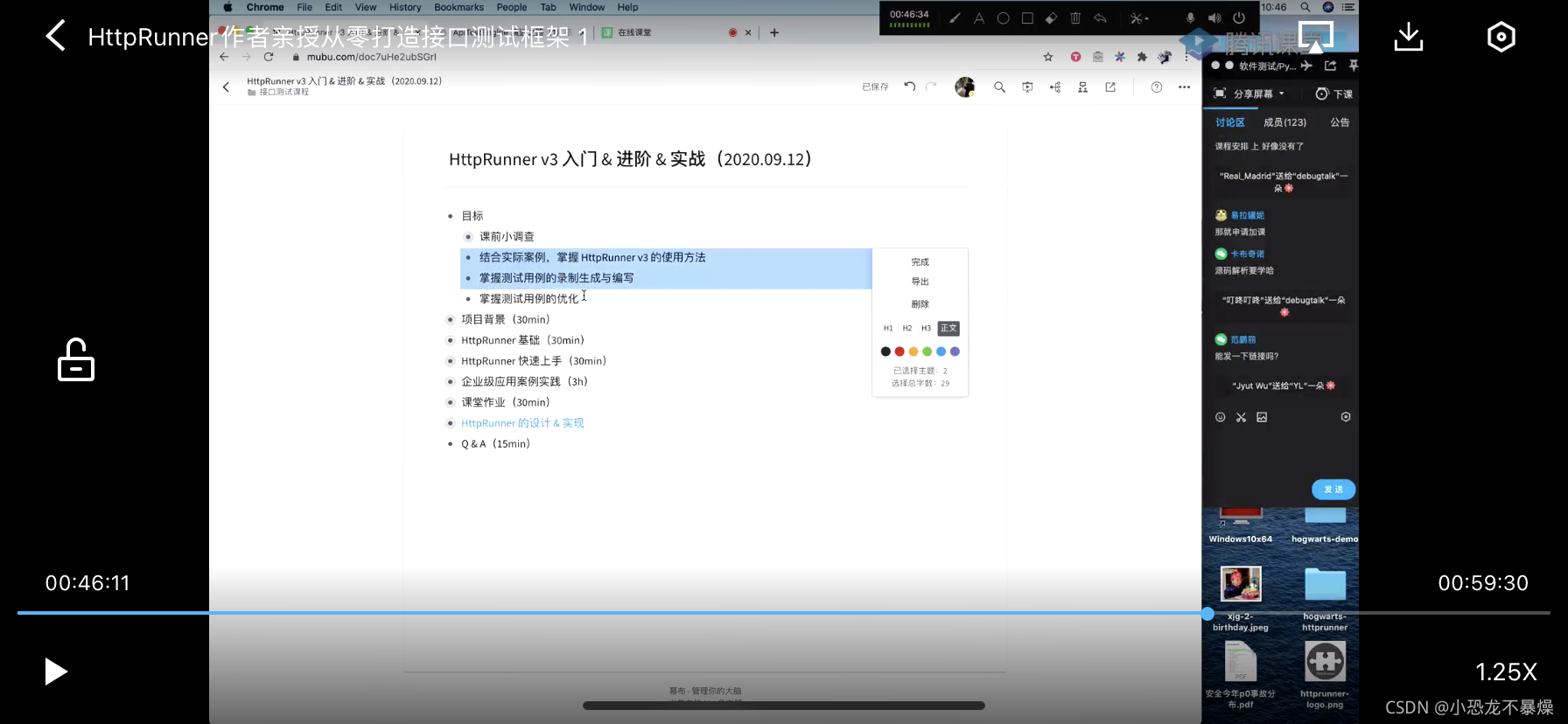Tap the screen-cast icon at the top
This screenshot has width=1568, height=724.
(x=1315, y=37)
